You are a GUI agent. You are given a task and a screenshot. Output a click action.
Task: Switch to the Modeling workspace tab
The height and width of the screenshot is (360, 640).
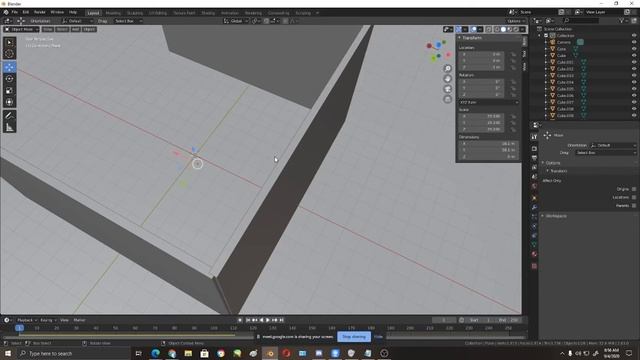pyautogui.click(x=113, y=13)
